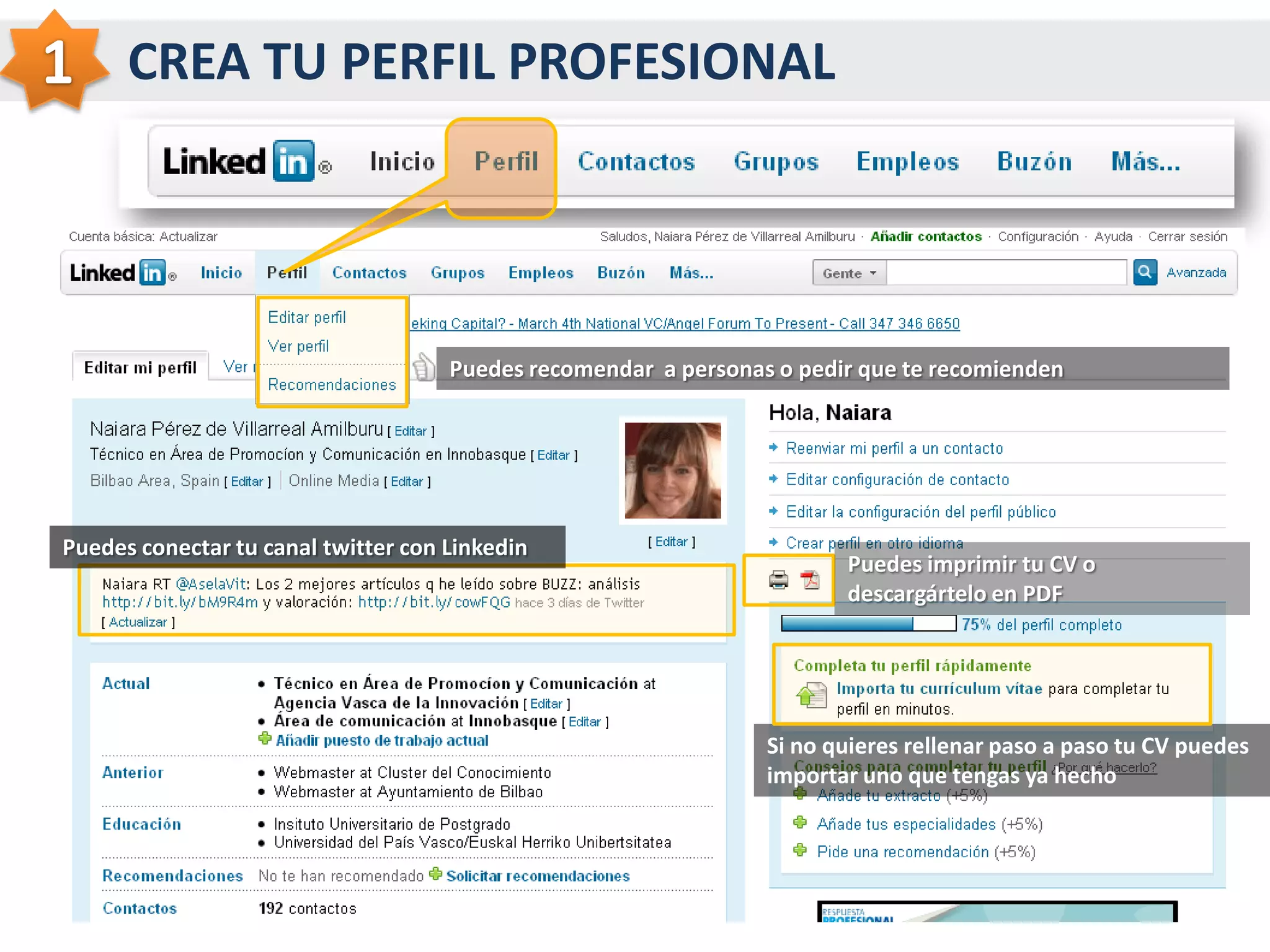
Task: Select Ver perfil from Perfil dropdown
Action: pos(298,346)
